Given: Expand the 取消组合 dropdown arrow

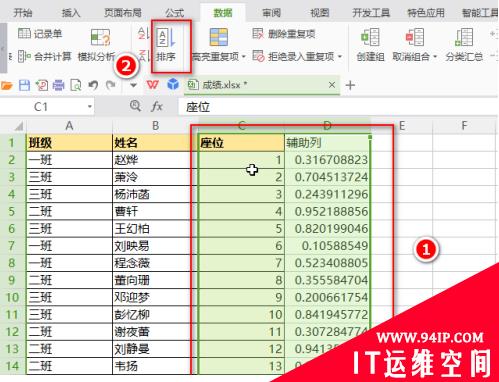Looking at the screenshot, I should pos(434,57).
